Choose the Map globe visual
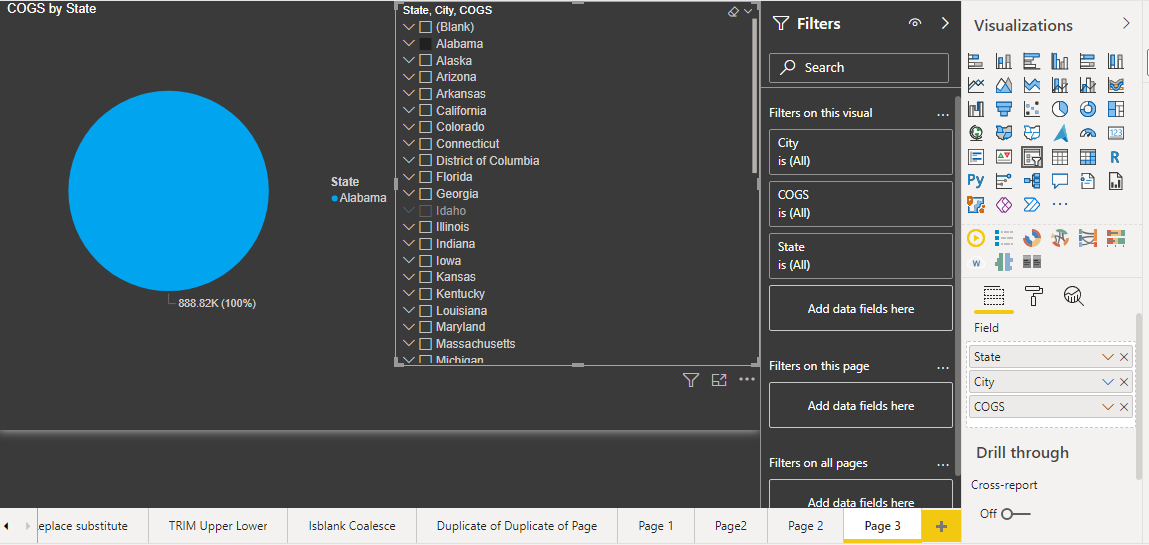The width and height of the screenshot is (1149, 545). 975,133
